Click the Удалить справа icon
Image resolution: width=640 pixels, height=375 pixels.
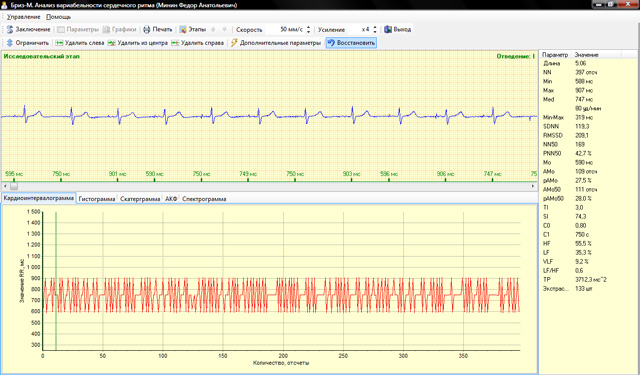175,42
